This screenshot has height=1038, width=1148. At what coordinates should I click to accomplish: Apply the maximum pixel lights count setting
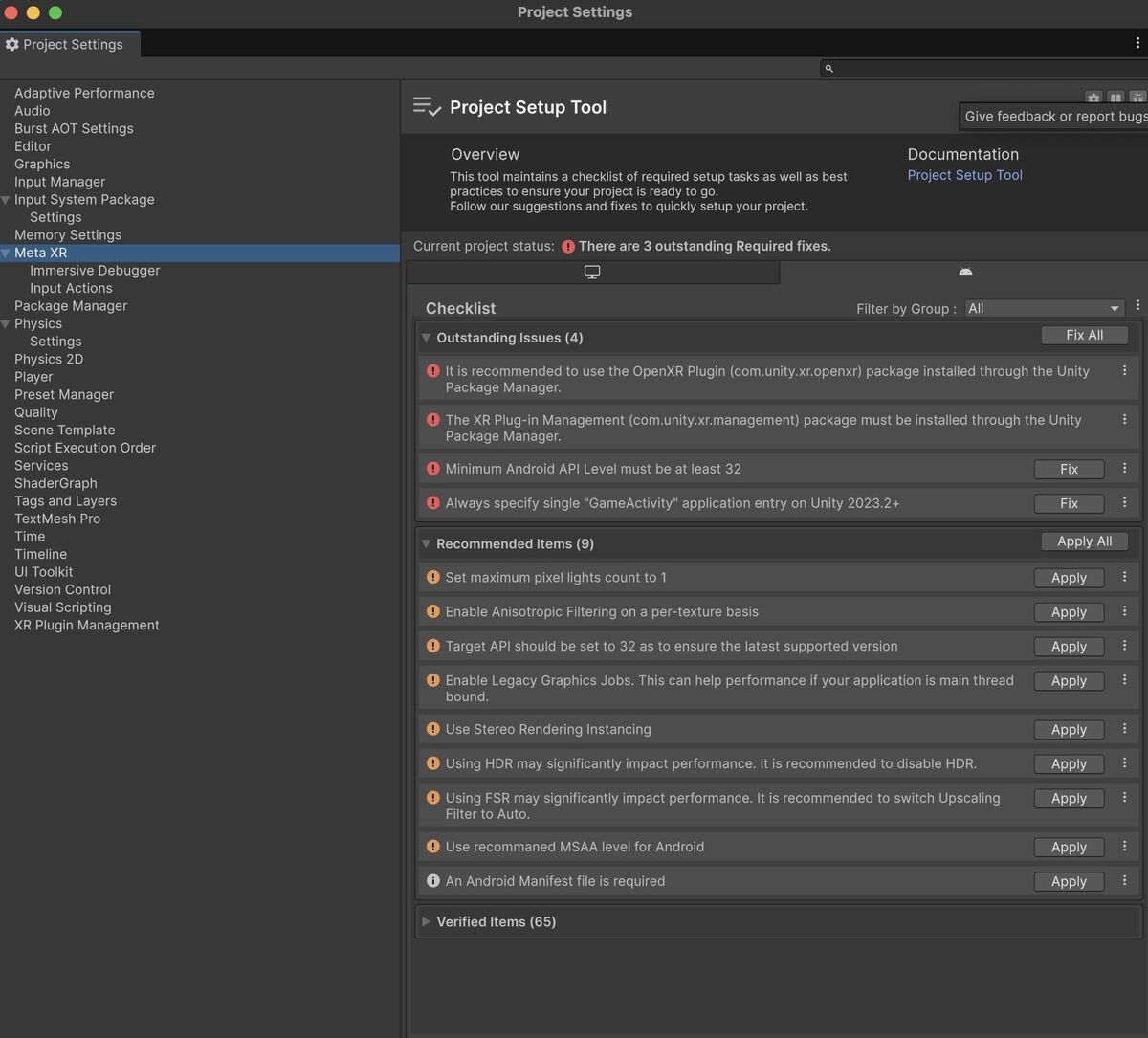point(1069,578)
